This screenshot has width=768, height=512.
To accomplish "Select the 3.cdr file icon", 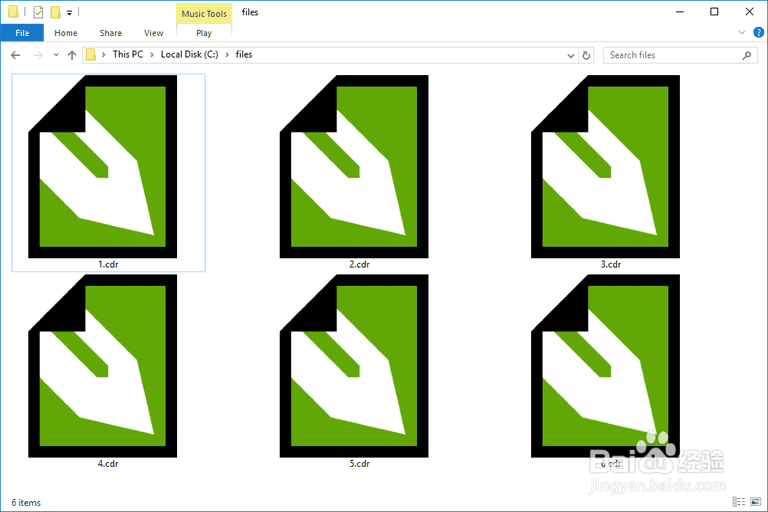I will point(605,167).
